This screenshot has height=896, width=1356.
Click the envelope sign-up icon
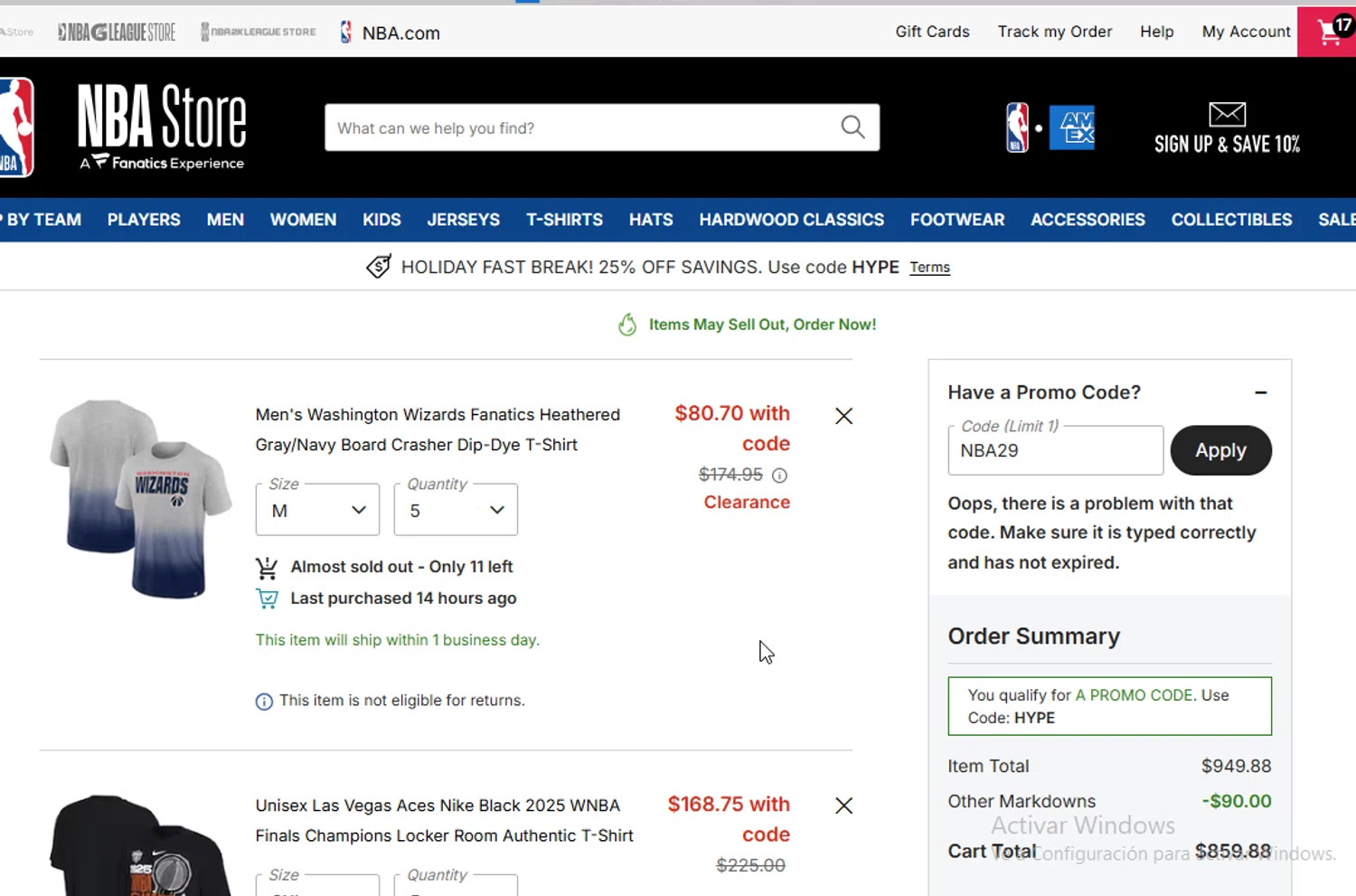click(1227, 114)
